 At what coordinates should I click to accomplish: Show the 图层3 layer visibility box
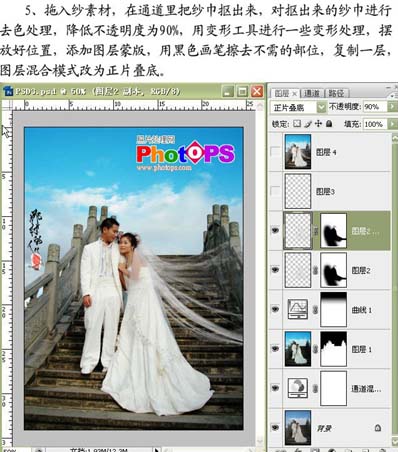click(275, 191)
